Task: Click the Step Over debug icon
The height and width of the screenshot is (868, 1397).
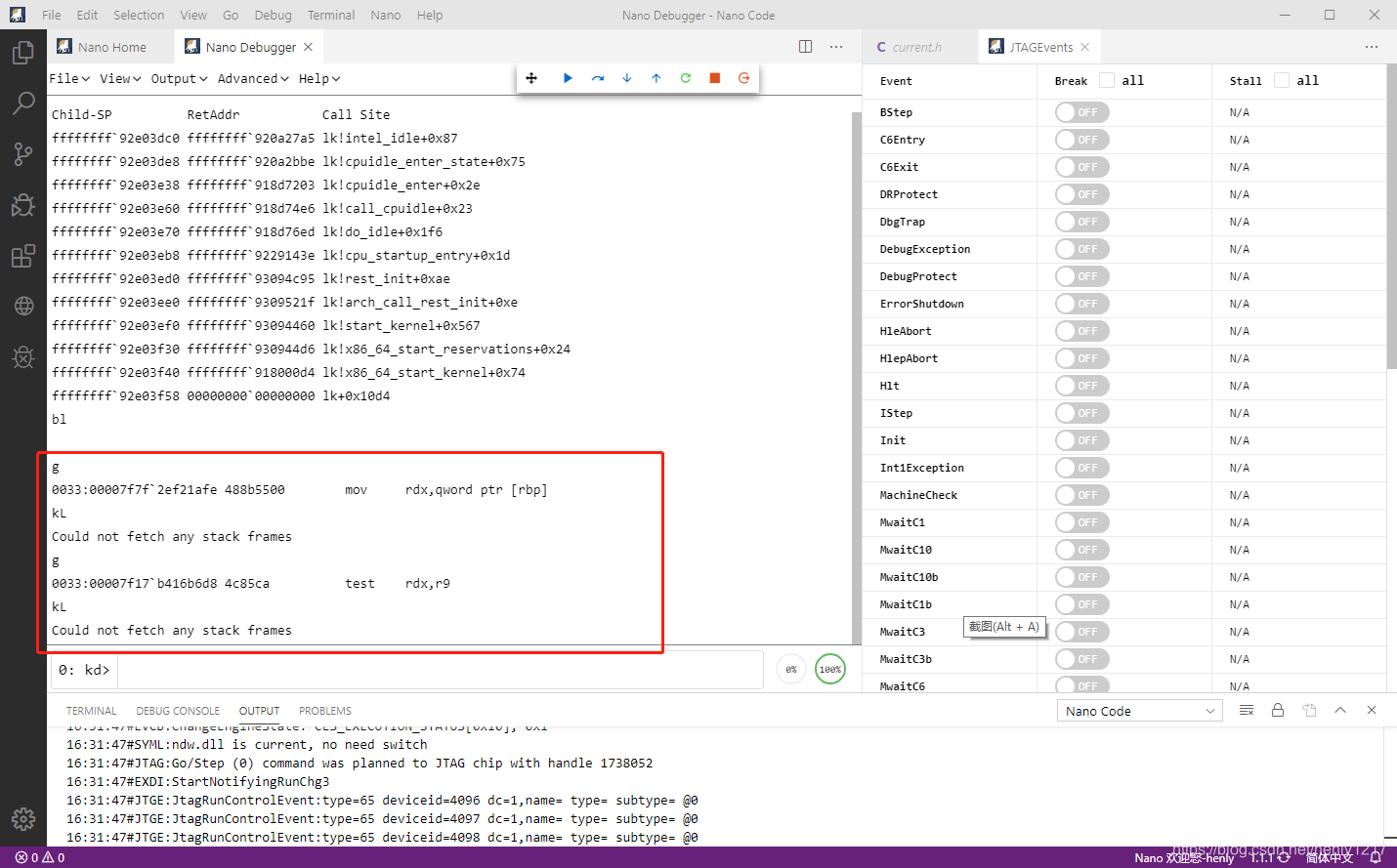Action: click(598, 78)
